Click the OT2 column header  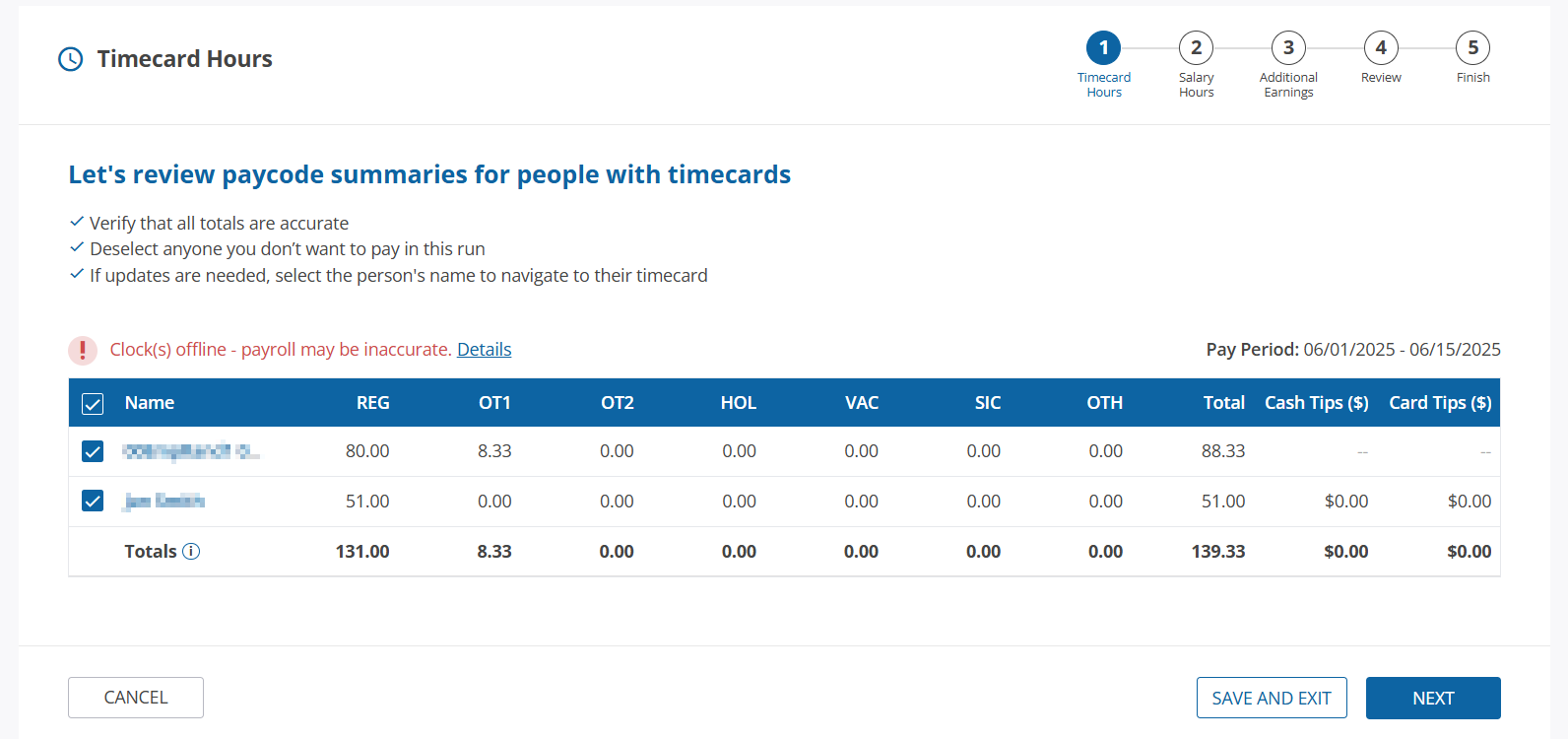[x=618, y=403]
